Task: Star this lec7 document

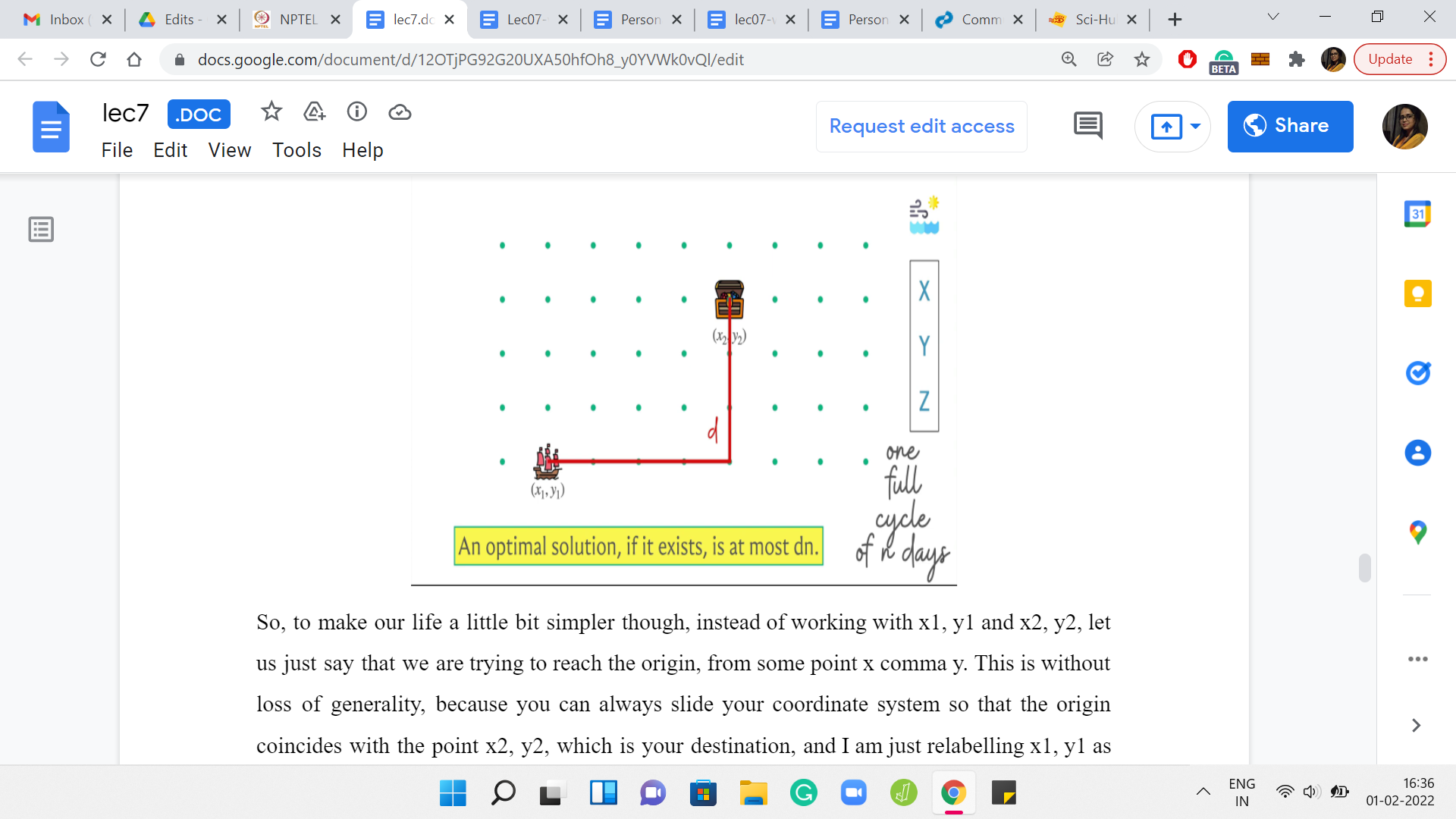Action: click(x=271, y=112)
